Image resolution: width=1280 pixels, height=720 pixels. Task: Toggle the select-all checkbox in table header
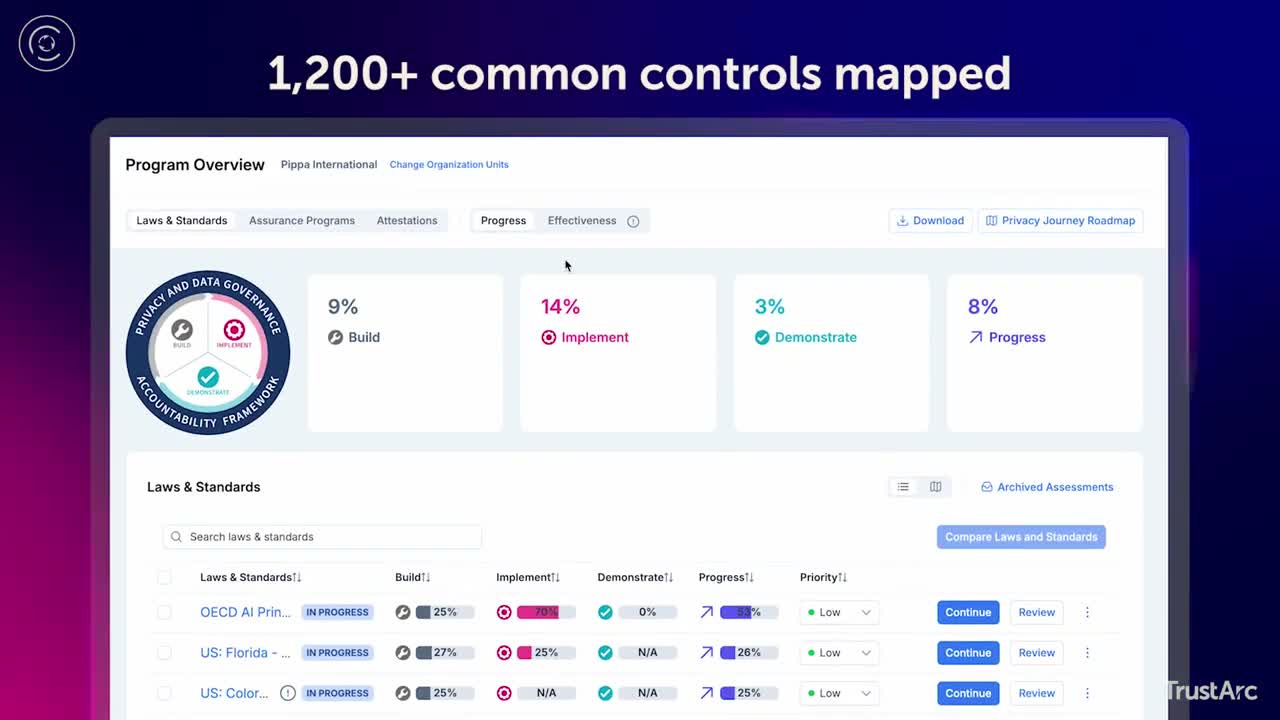pos(164,577)
